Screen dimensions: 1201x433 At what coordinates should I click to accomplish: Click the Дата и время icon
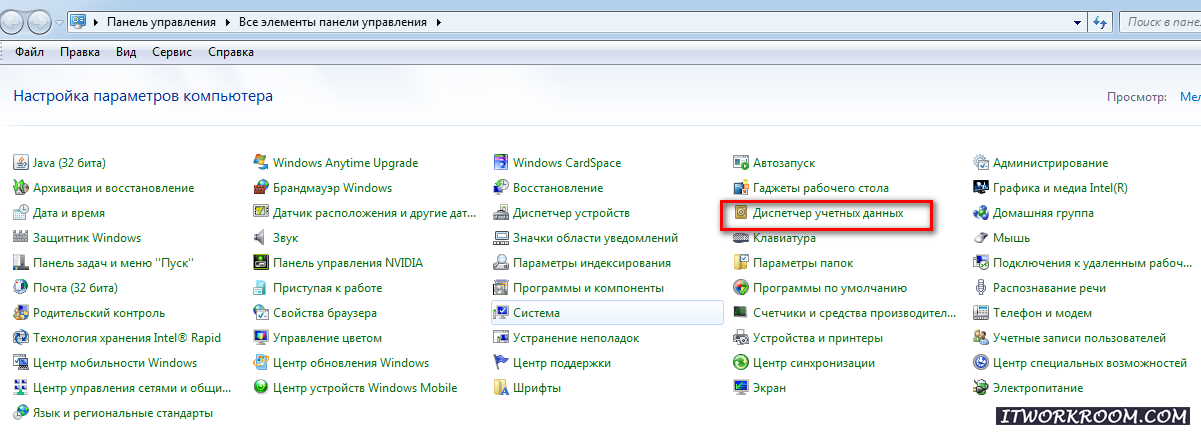21,213
